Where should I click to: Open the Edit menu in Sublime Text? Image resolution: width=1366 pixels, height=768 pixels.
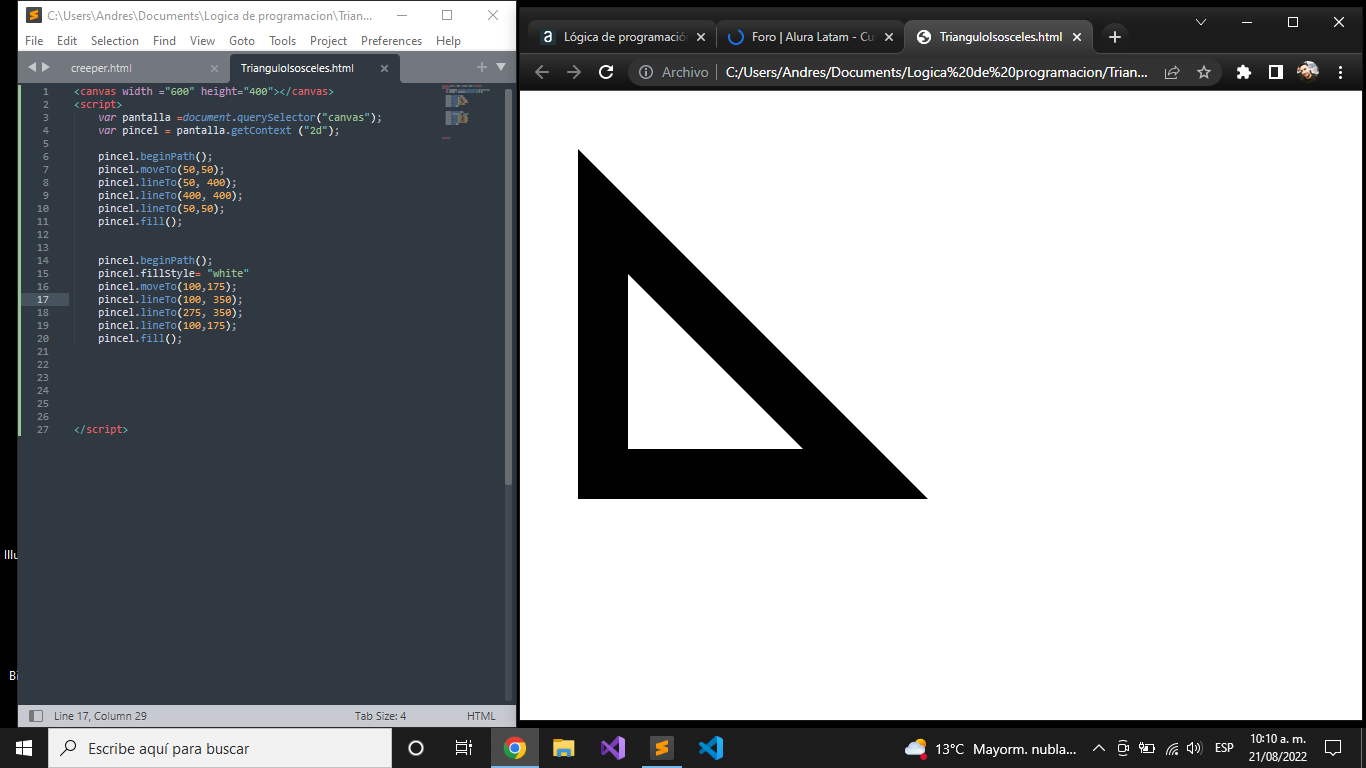coord(67,41)
